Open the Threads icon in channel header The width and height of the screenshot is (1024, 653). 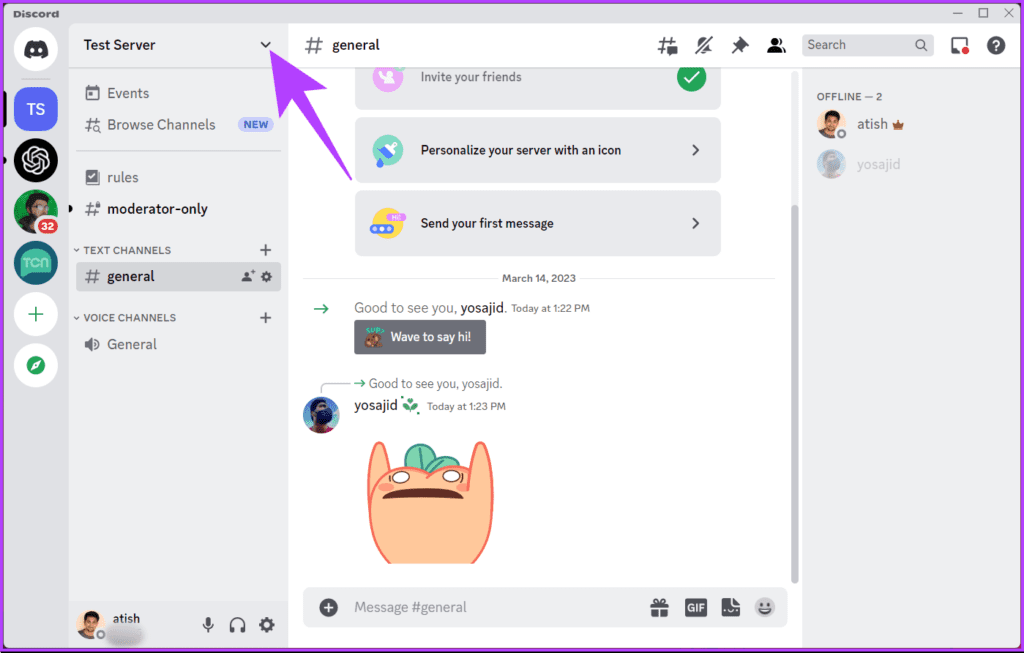(x=667, y=45)
